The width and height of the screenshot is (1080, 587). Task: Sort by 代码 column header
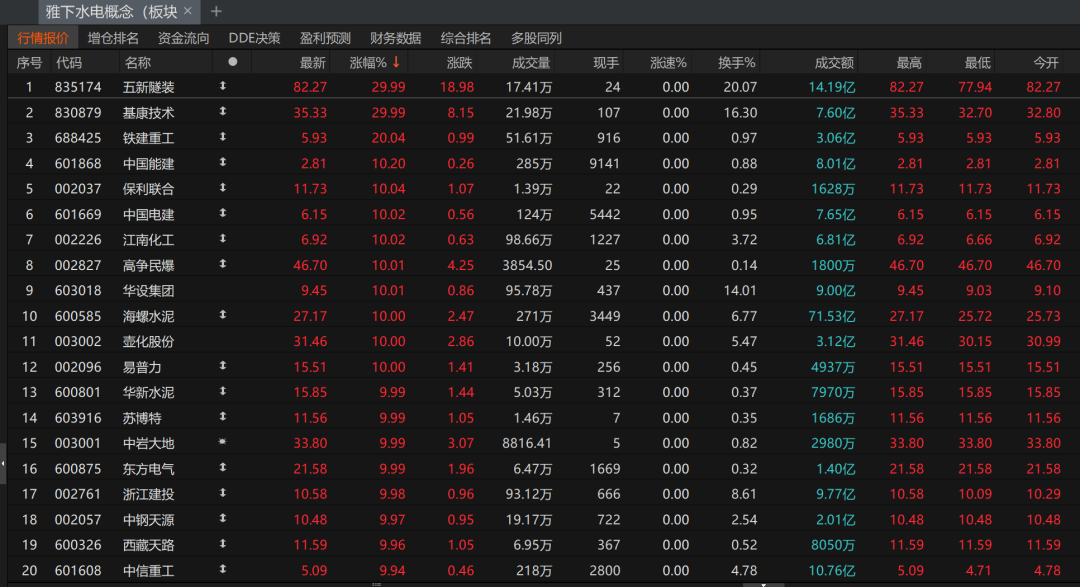(69, 63)
